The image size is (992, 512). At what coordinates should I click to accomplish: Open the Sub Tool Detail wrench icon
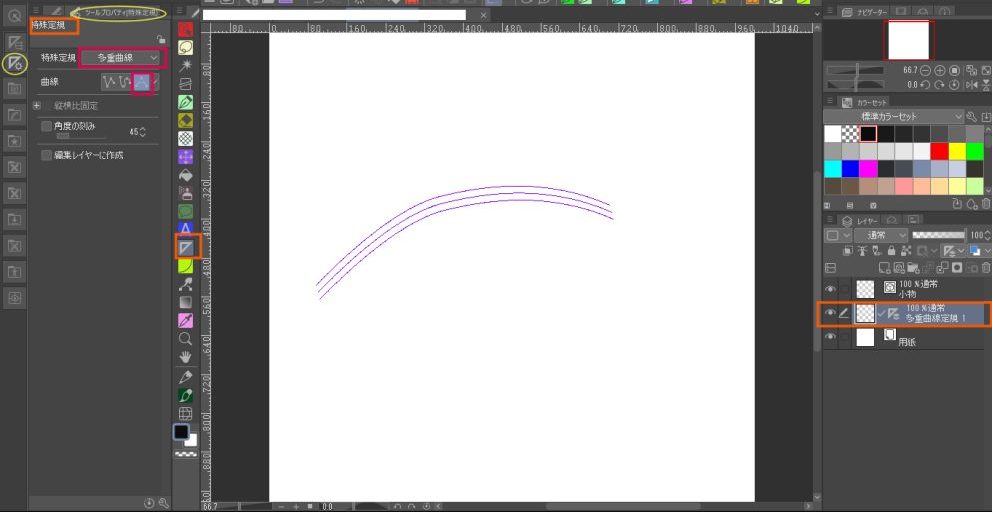click(x=164, y=503)
